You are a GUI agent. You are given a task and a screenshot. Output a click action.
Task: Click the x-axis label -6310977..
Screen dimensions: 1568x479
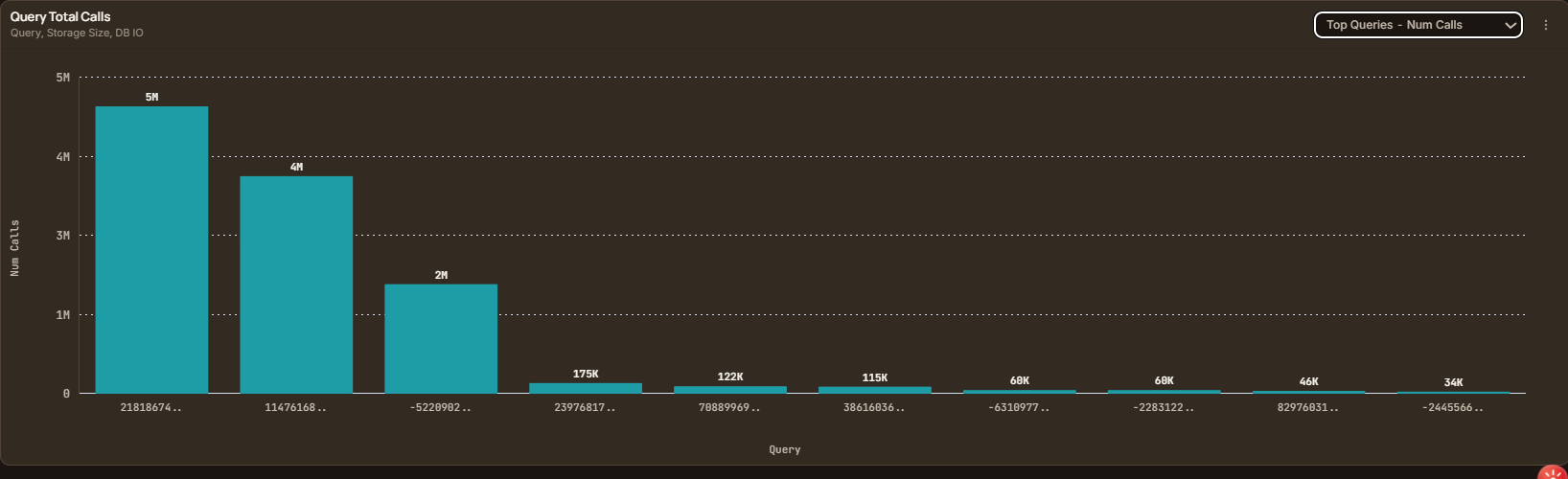tap(1020, 408)
